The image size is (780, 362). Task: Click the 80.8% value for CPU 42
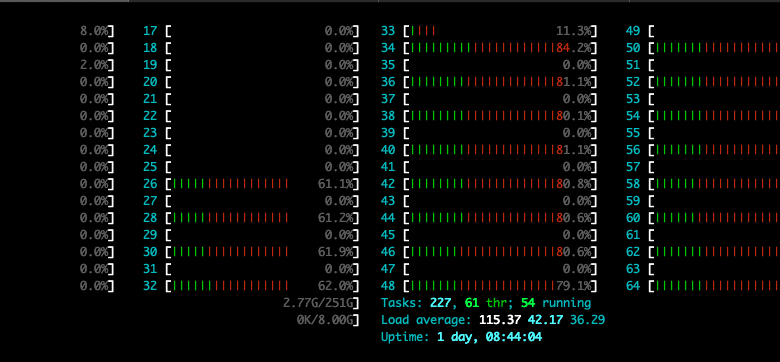(x=574, y=184)
